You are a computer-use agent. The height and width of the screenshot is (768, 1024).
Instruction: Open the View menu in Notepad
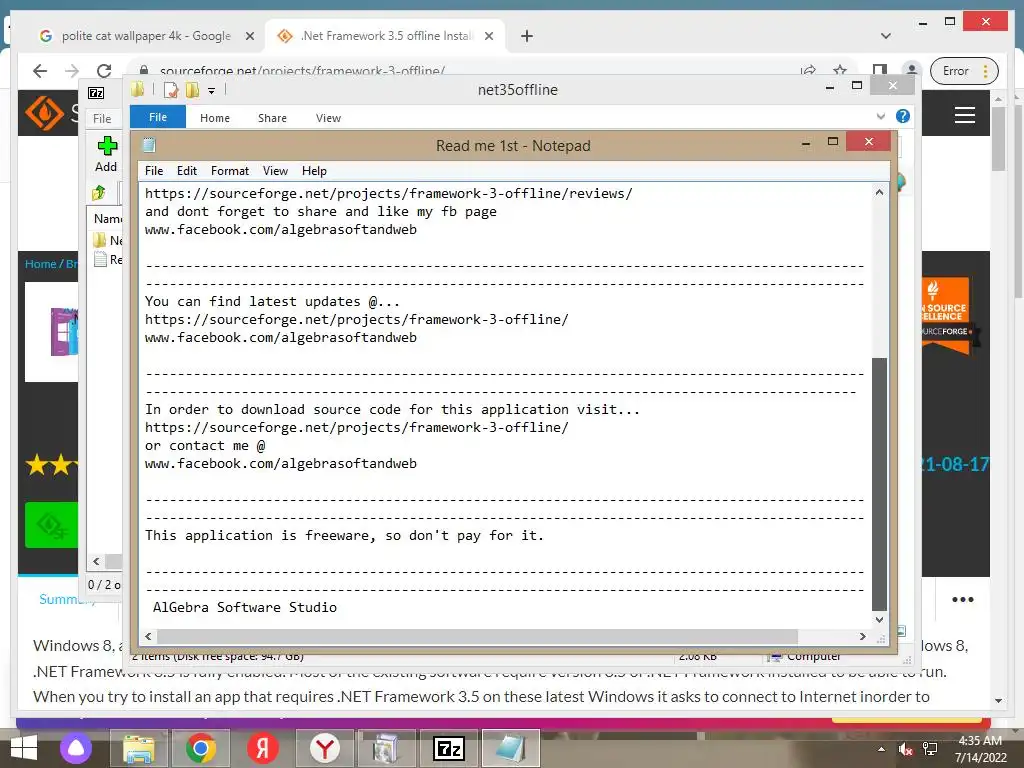click(x=275, y=170)
